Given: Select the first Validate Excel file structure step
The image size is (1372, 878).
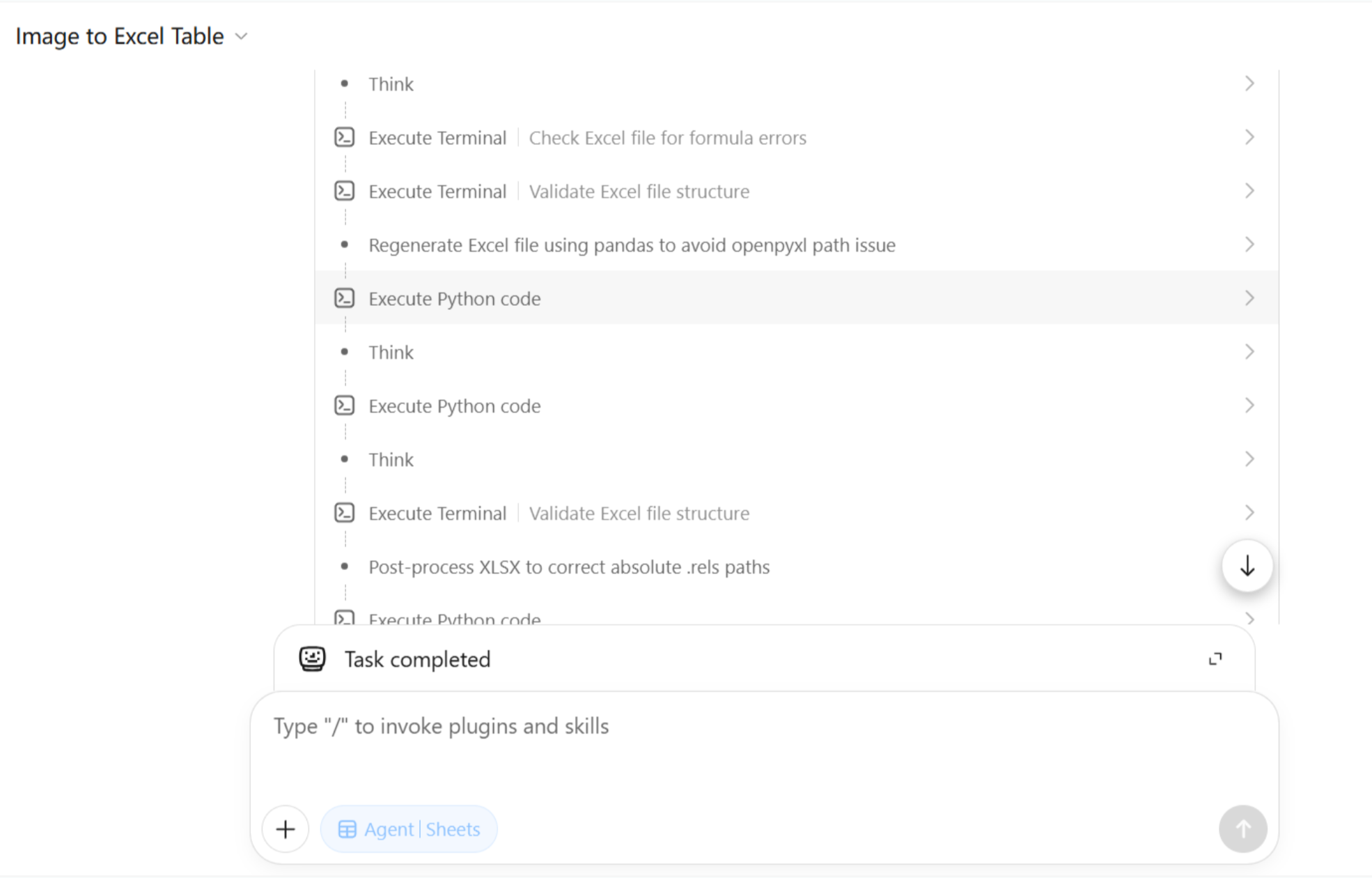Looking at the screenshot, I should tap(797, 191).
